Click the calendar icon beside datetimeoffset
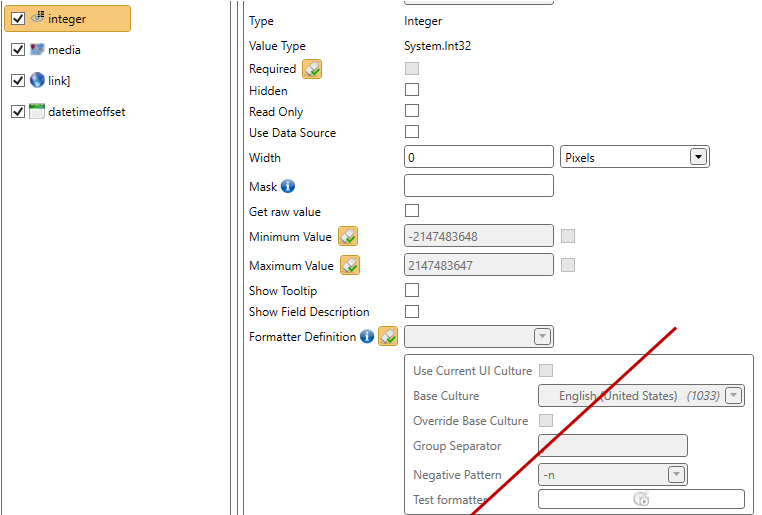Screen dimensions: 762x515 pyautogui.click(x=37, y=111)
